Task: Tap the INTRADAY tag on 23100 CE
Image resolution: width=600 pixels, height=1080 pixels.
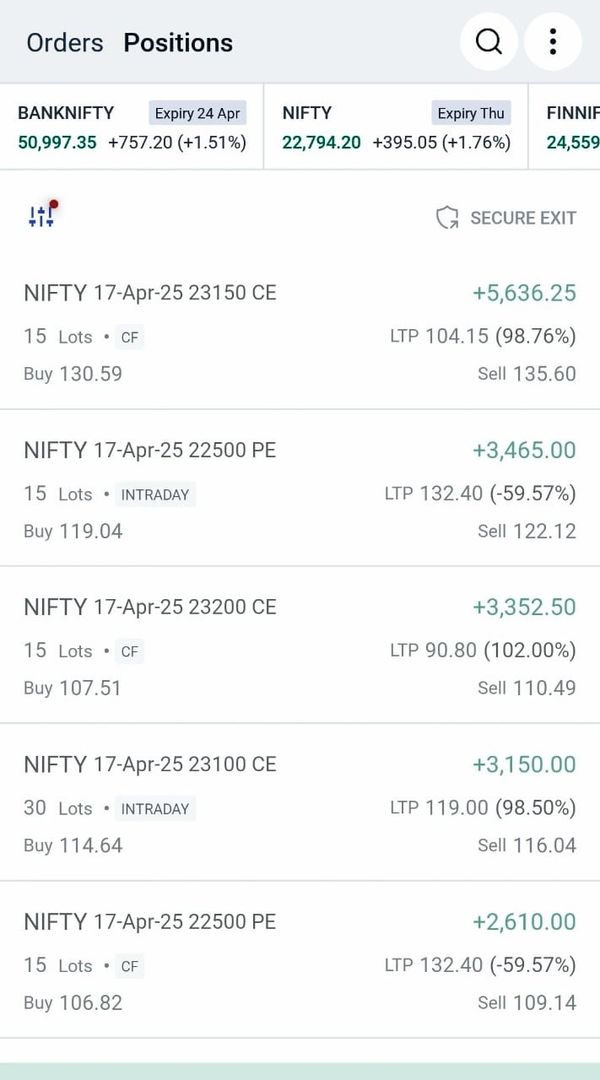Action: click(x=155, y=808)
